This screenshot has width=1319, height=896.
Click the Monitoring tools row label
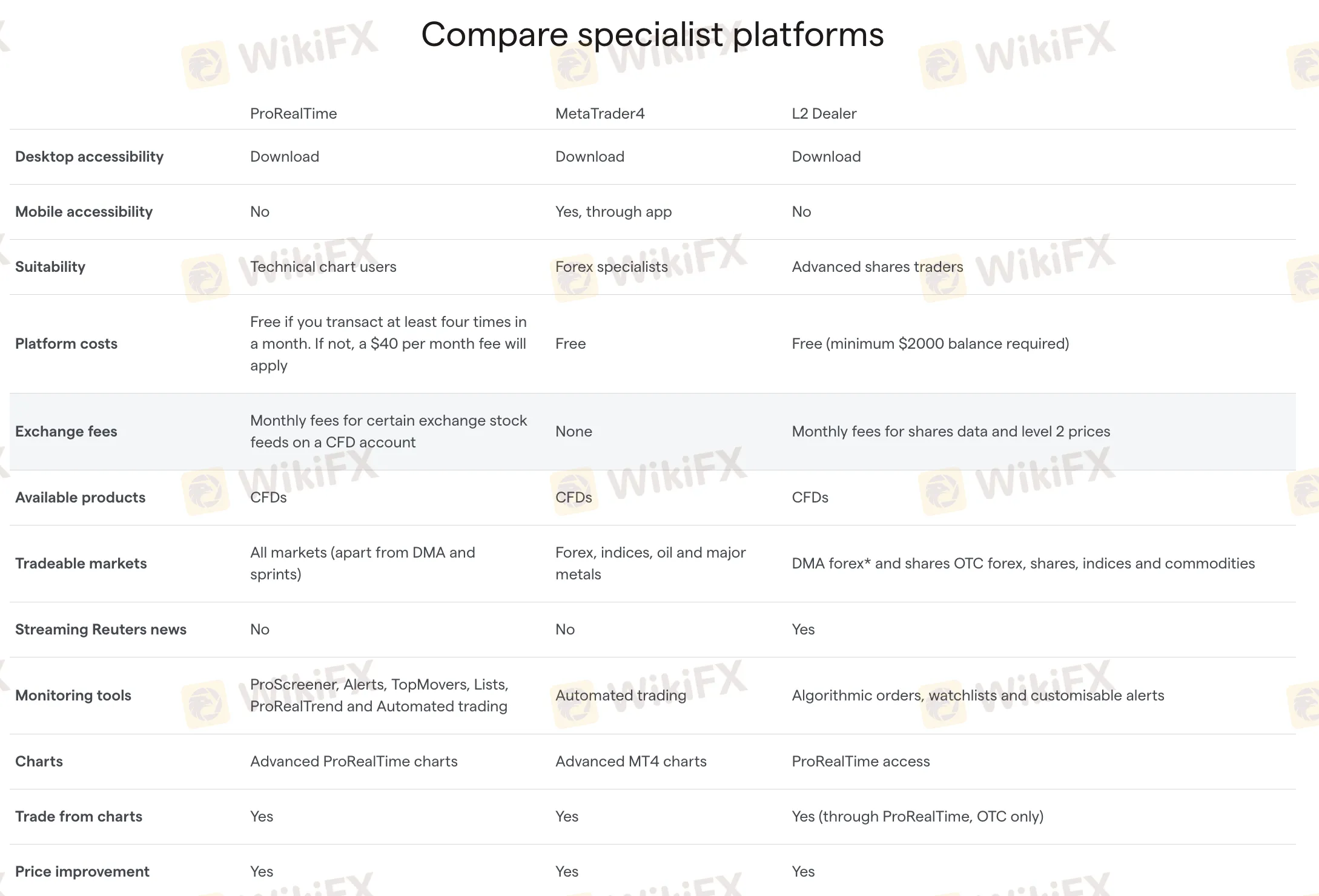[x=73, y=696]
